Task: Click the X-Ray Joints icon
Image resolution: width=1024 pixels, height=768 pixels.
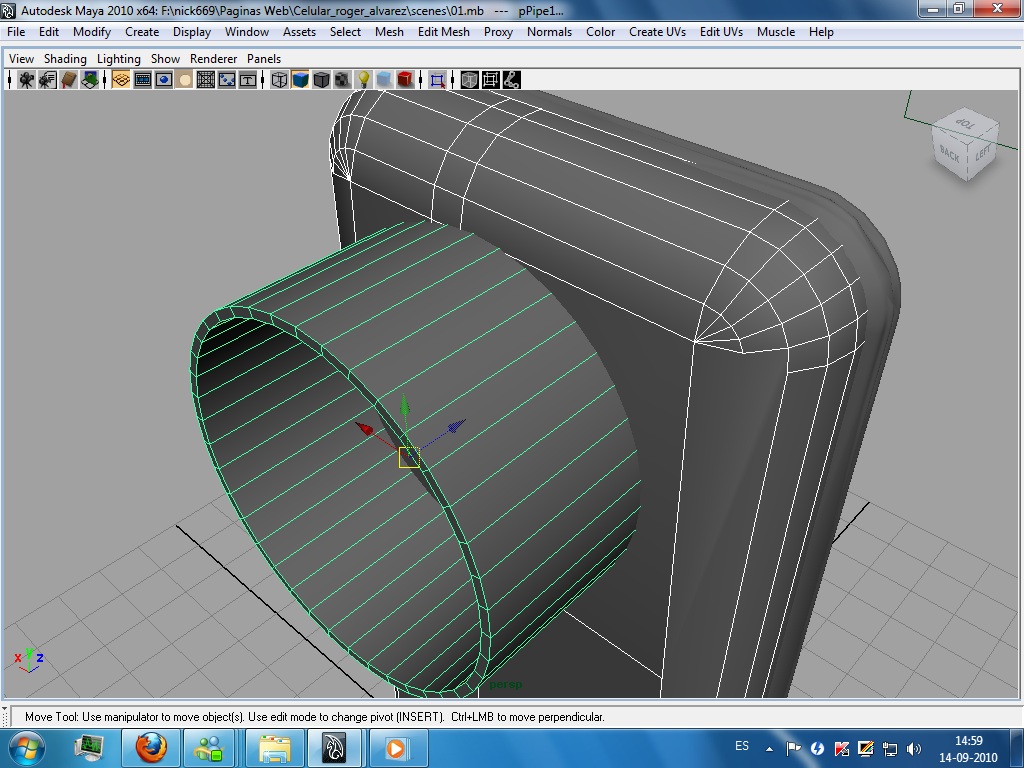Action: pyautogui.click(x=511, y=80)
